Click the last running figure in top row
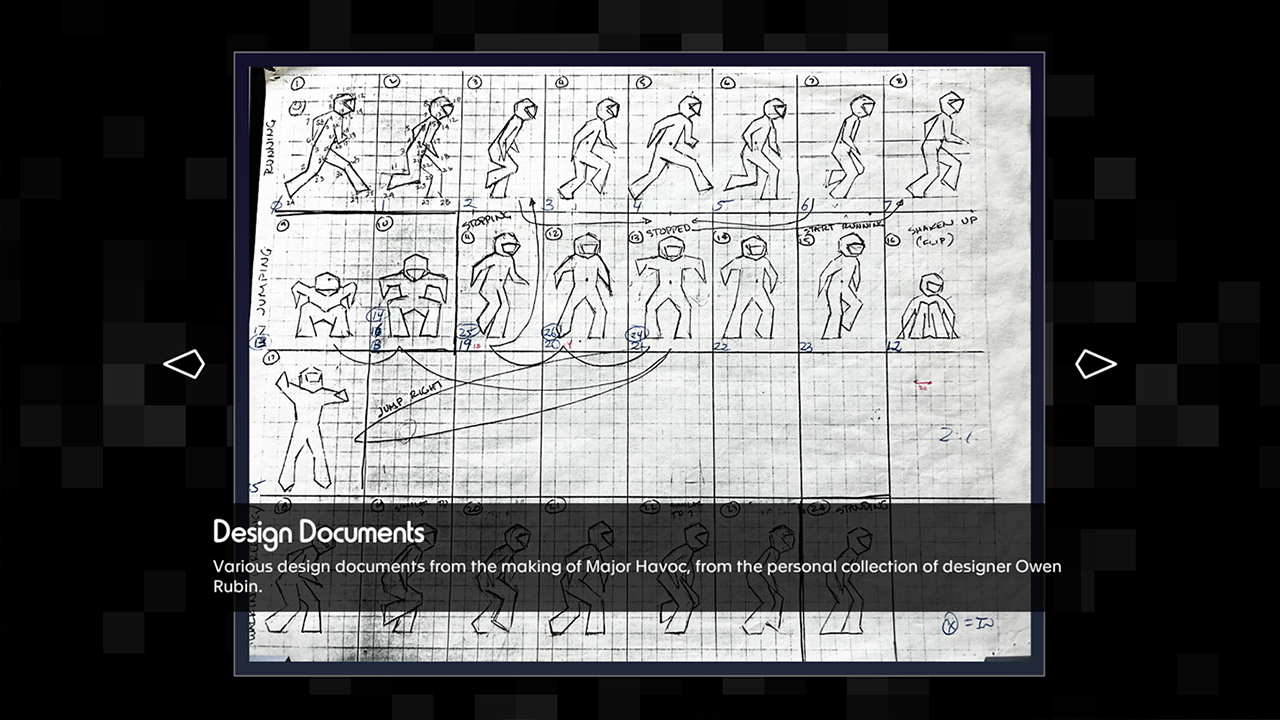 pos(940,145)
